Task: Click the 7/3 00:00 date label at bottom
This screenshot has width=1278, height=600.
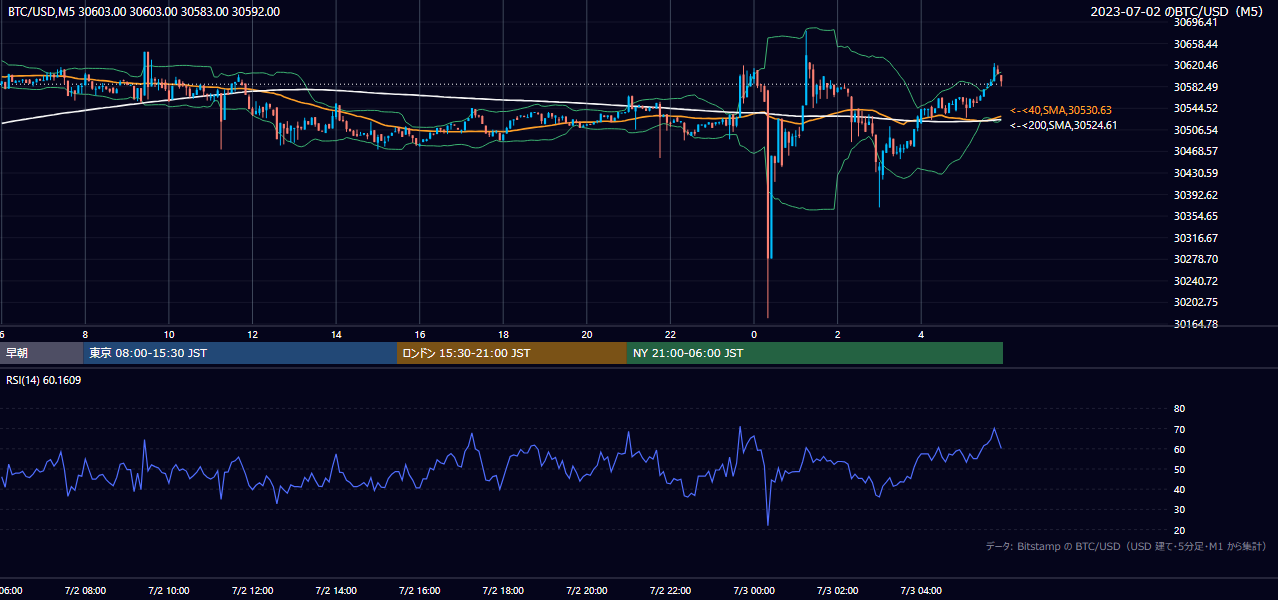Action: tap(754, 591)
